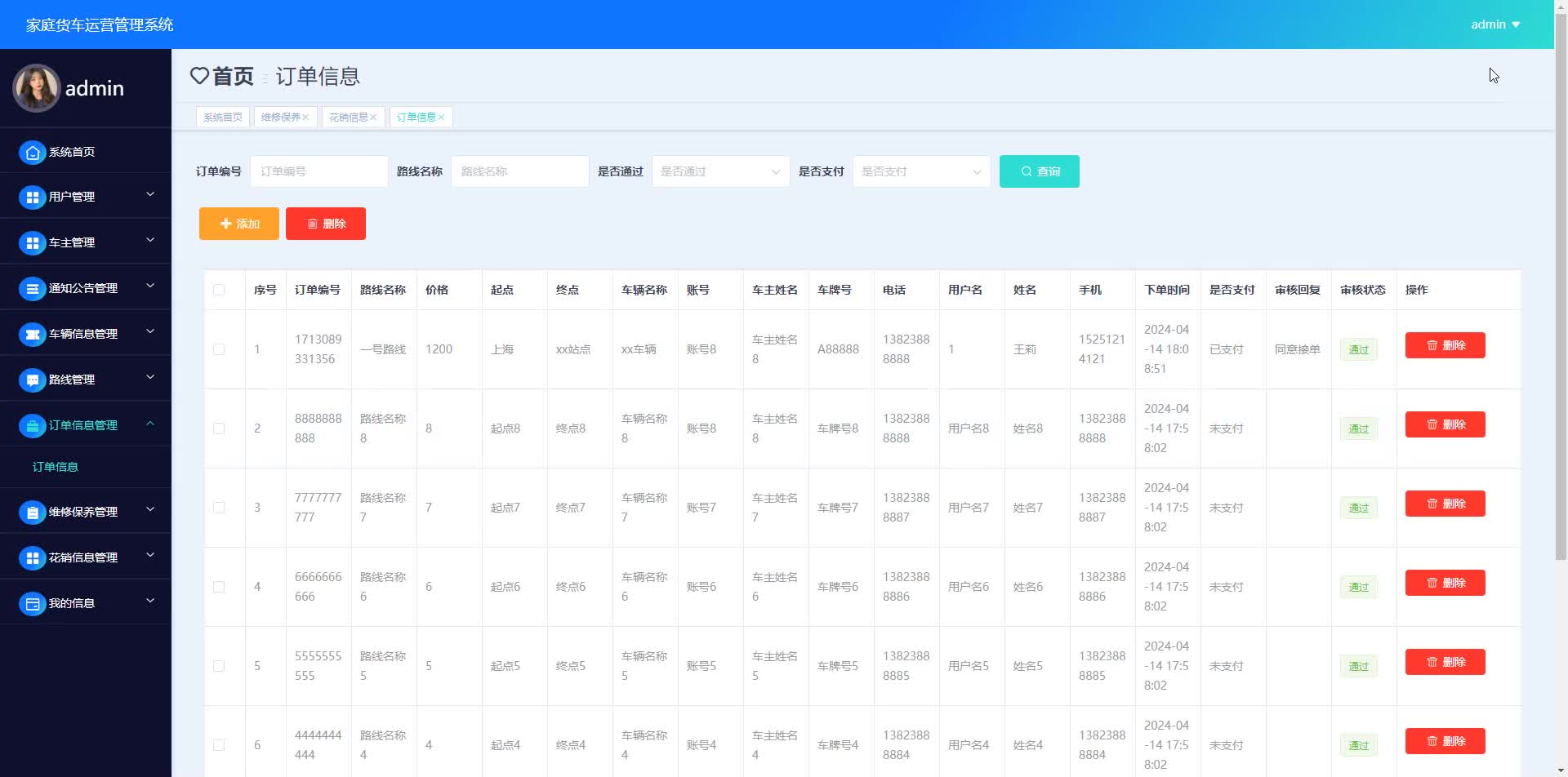Click the 花销信息管理 grid icon
Viewport: 1568px width, 777px height.
32,557
